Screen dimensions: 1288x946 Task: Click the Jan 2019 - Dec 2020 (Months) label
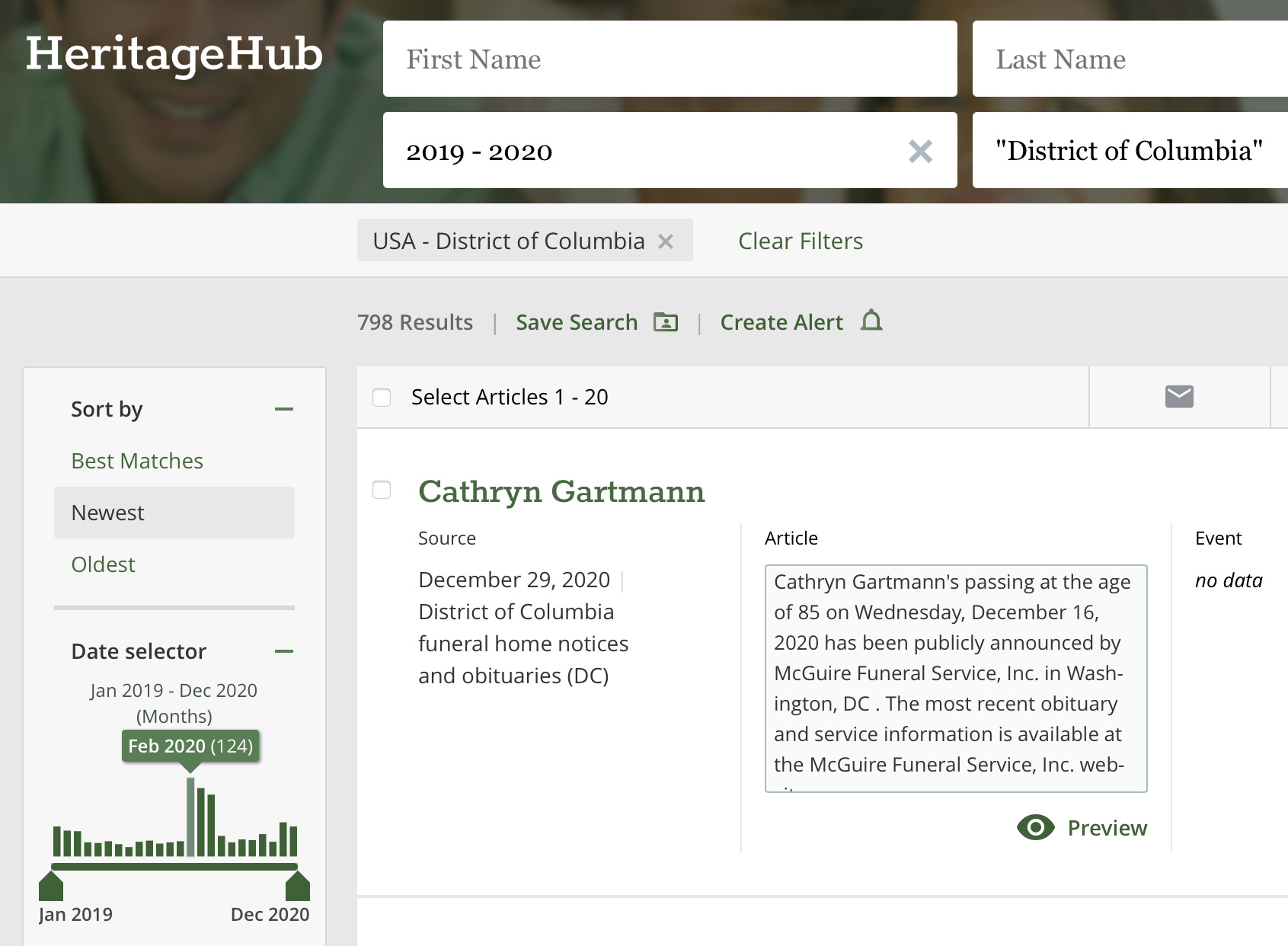point(174,703)
